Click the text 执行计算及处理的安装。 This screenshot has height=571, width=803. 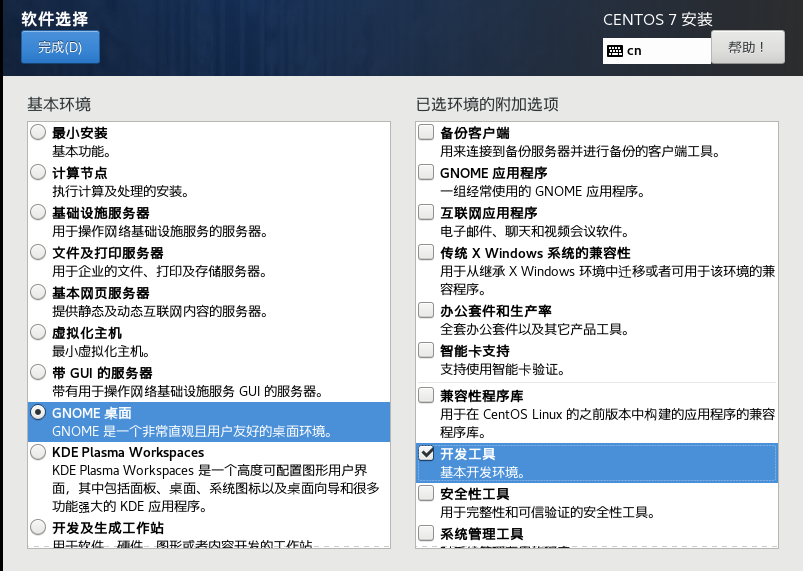tap(121, 192)
